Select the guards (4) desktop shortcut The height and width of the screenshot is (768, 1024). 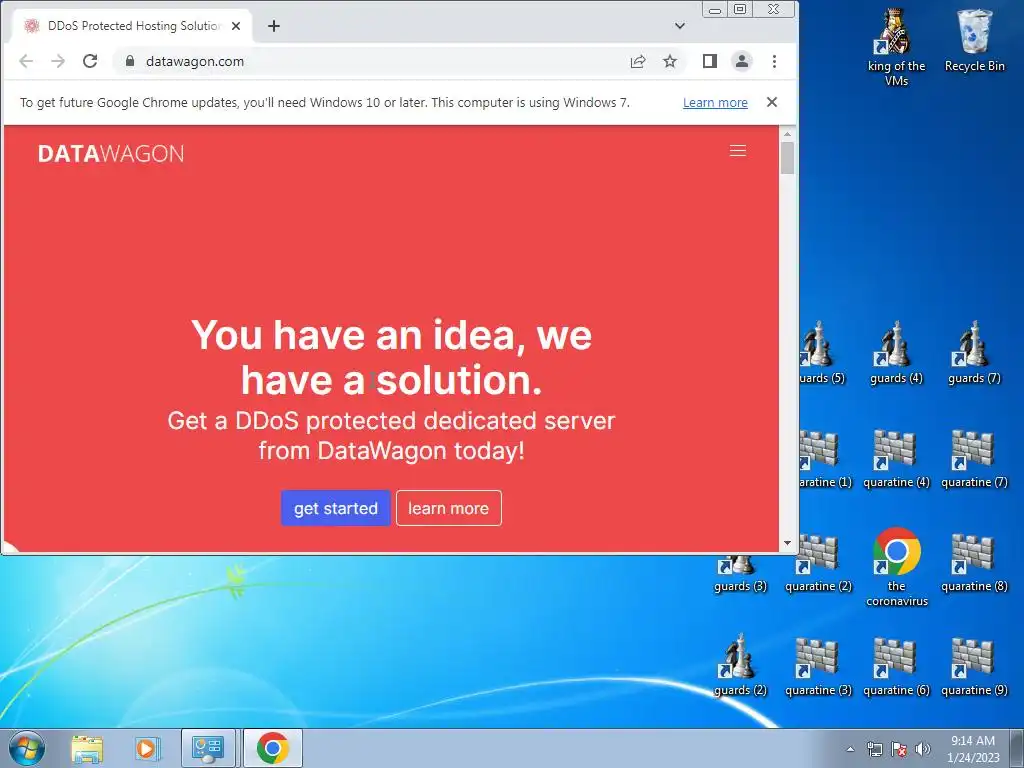tap(896, 353)
